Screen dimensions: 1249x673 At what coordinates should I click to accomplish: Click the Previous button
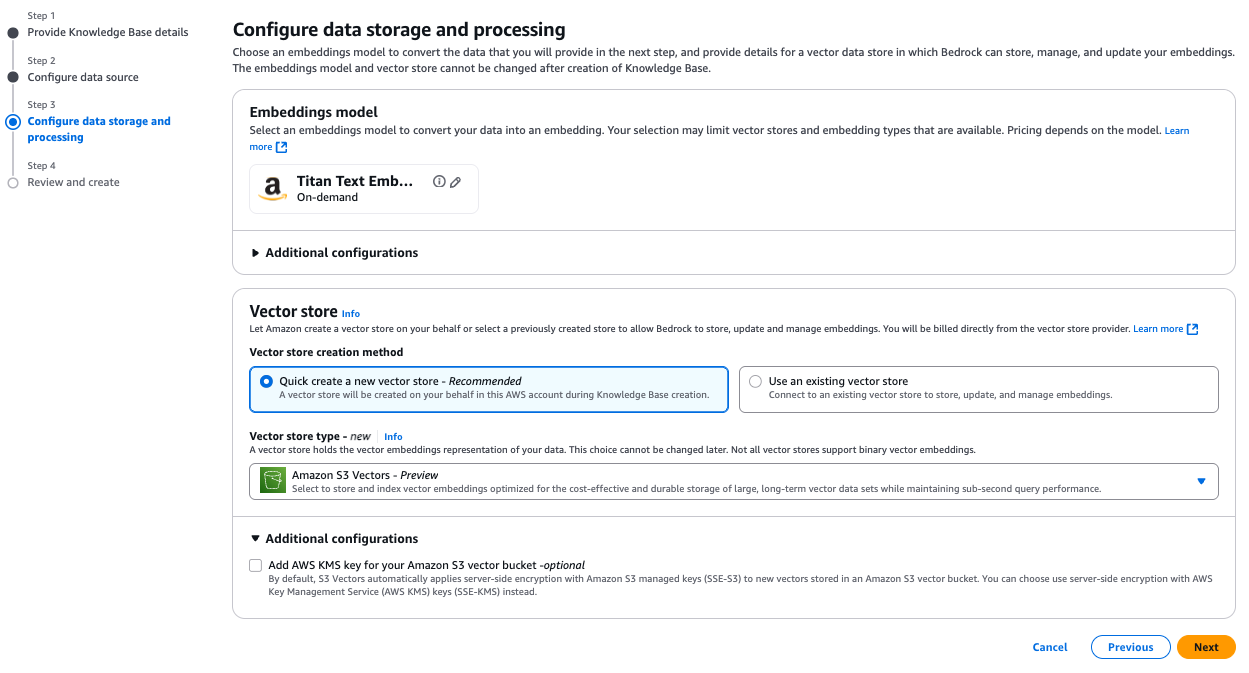point(1130,647)
